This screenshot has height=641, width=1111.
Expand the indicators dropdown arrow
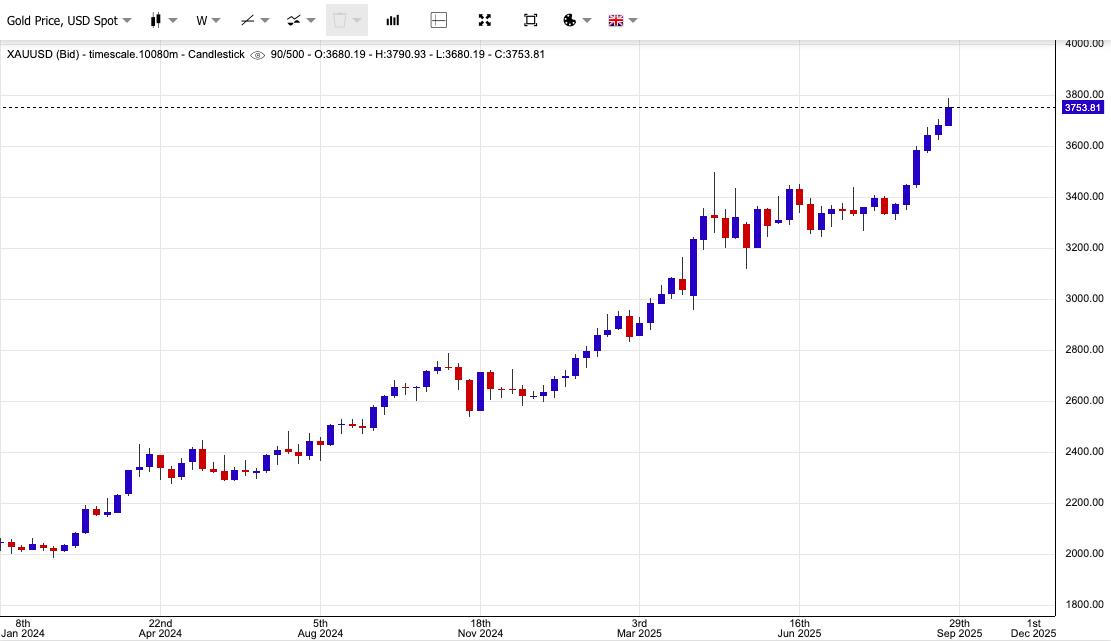click(x=311, y=21)
